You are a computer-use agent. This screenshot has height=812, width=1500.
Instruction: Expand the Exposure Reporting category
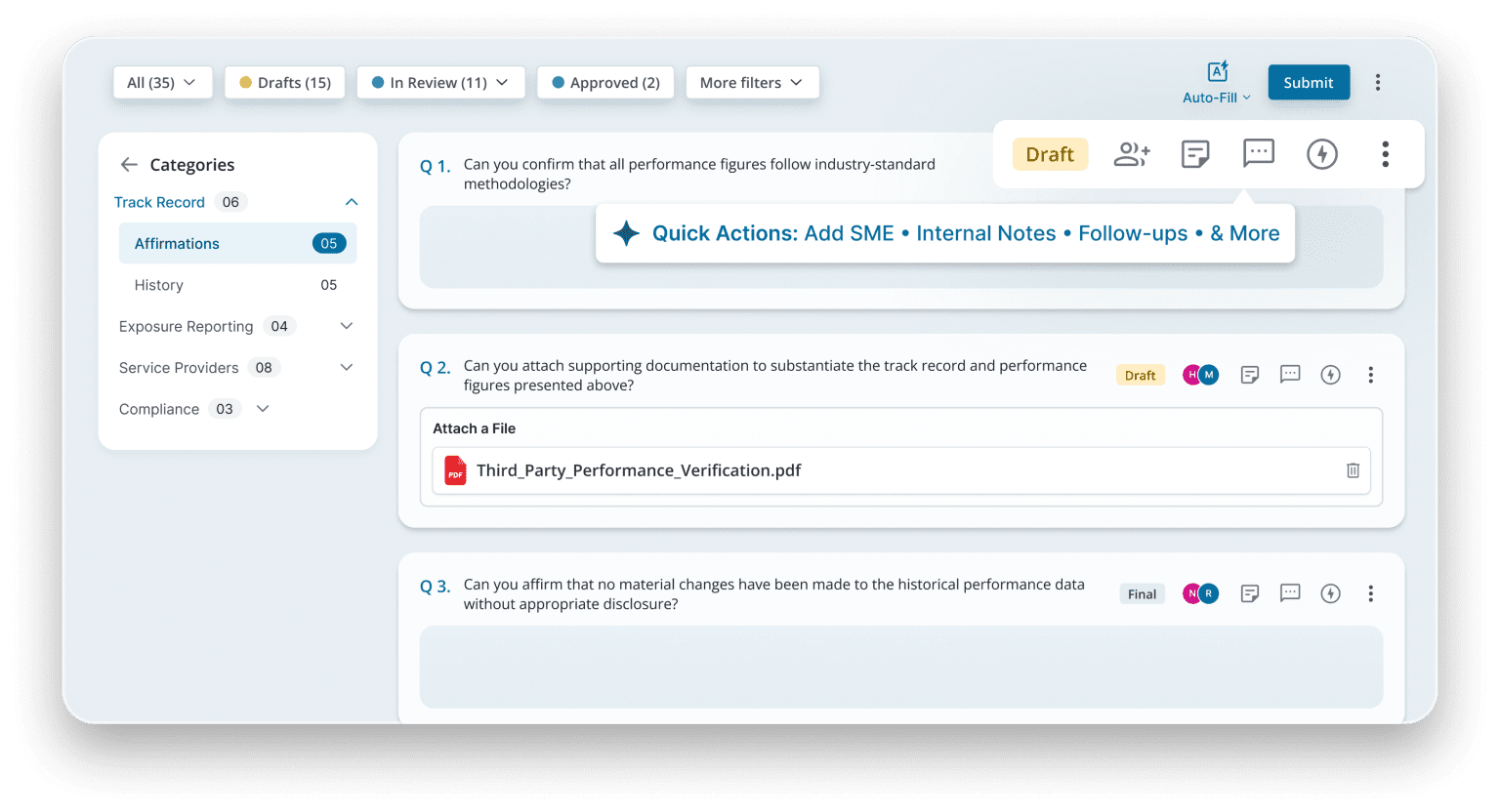[346, 326]
